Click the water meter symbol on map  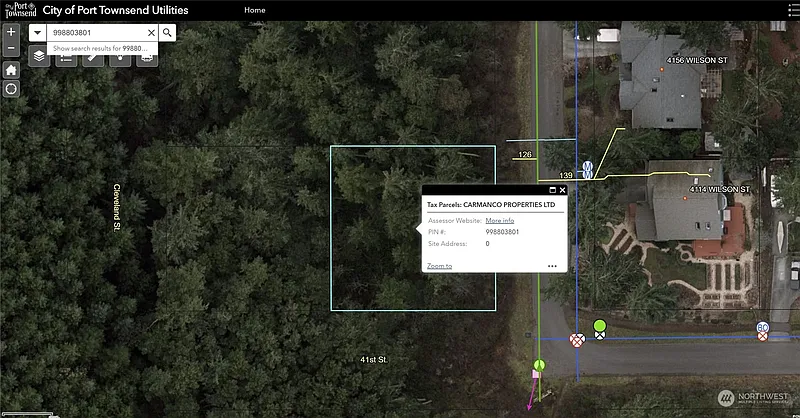588,169
